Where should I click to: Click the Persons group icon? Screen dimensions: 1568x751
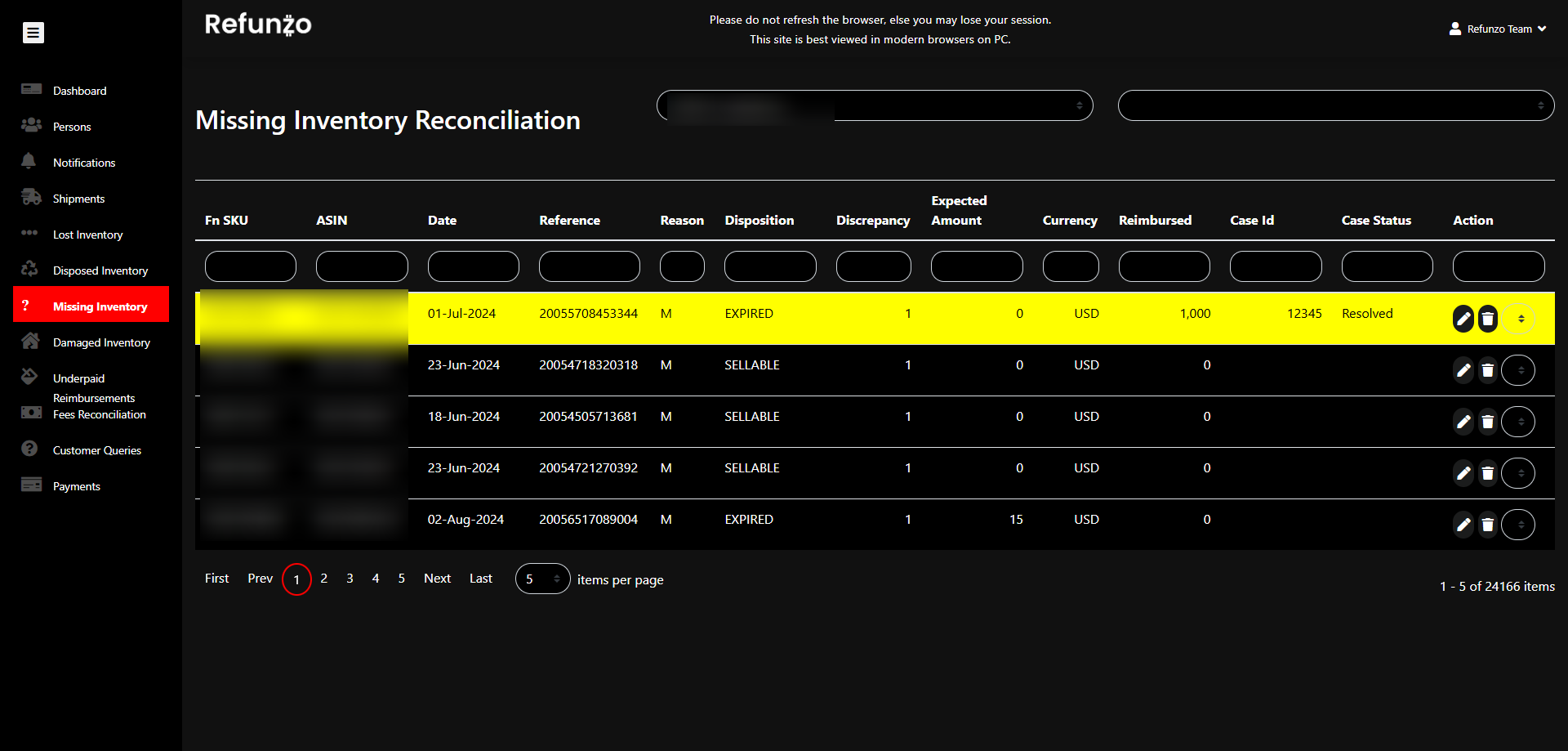[x=31, y=125]
